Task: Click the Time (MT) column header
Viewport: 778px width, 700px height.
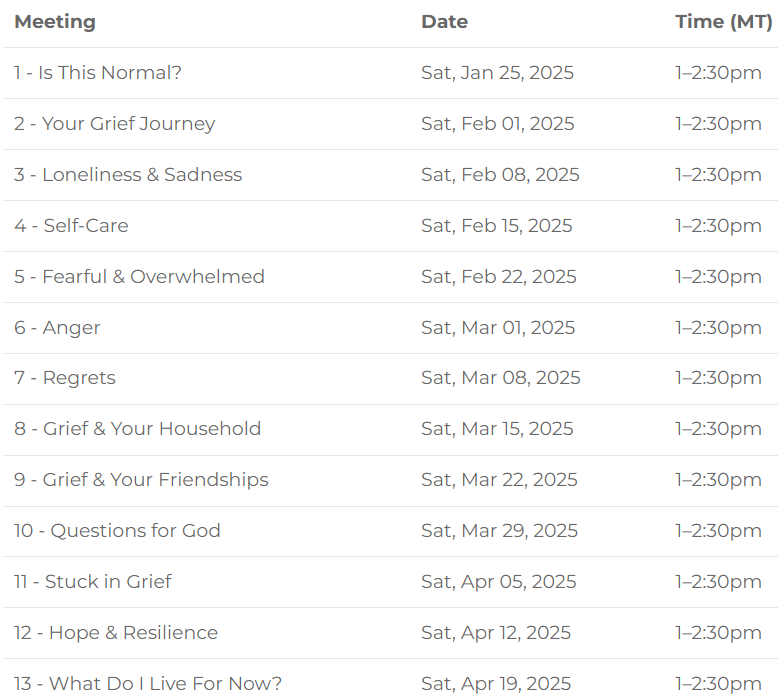Action: [723, 22]
